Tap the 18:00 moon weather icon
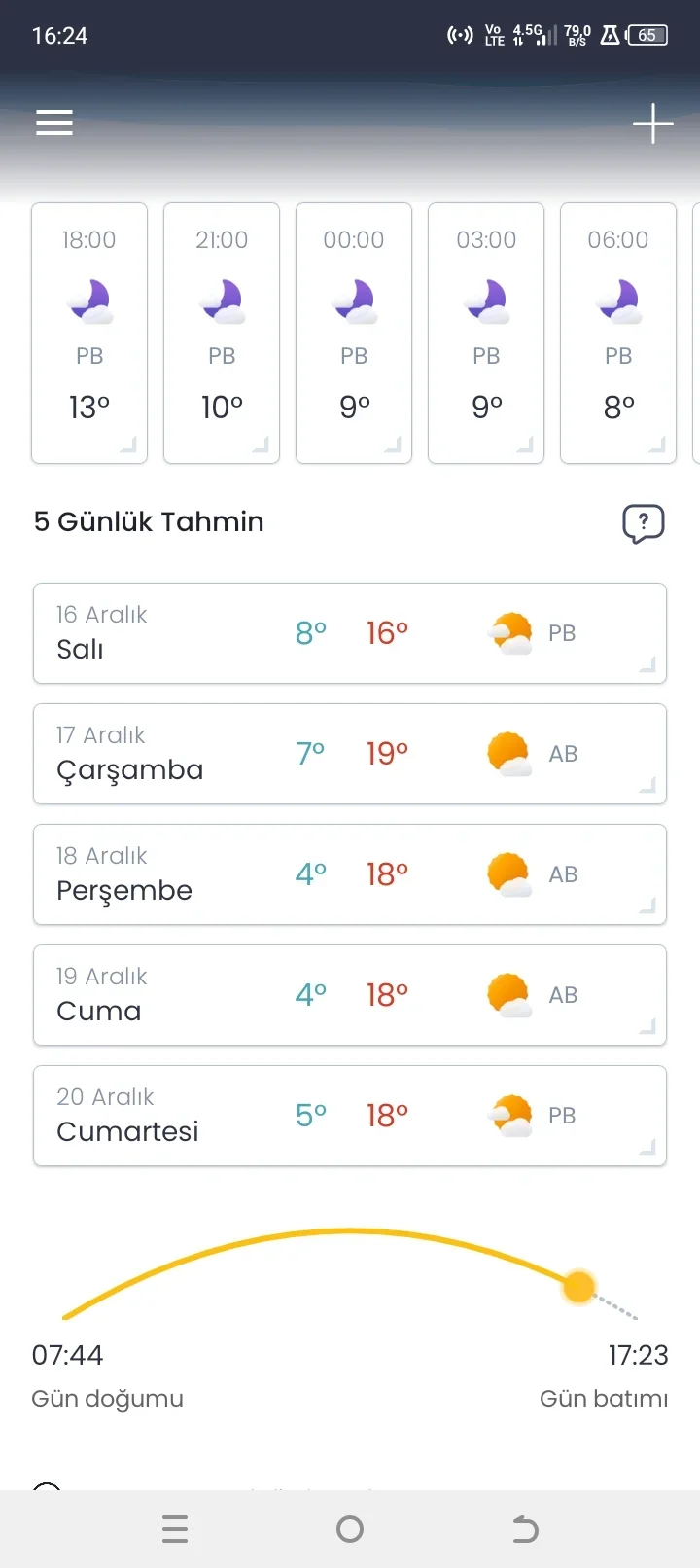 coord(89,302)
